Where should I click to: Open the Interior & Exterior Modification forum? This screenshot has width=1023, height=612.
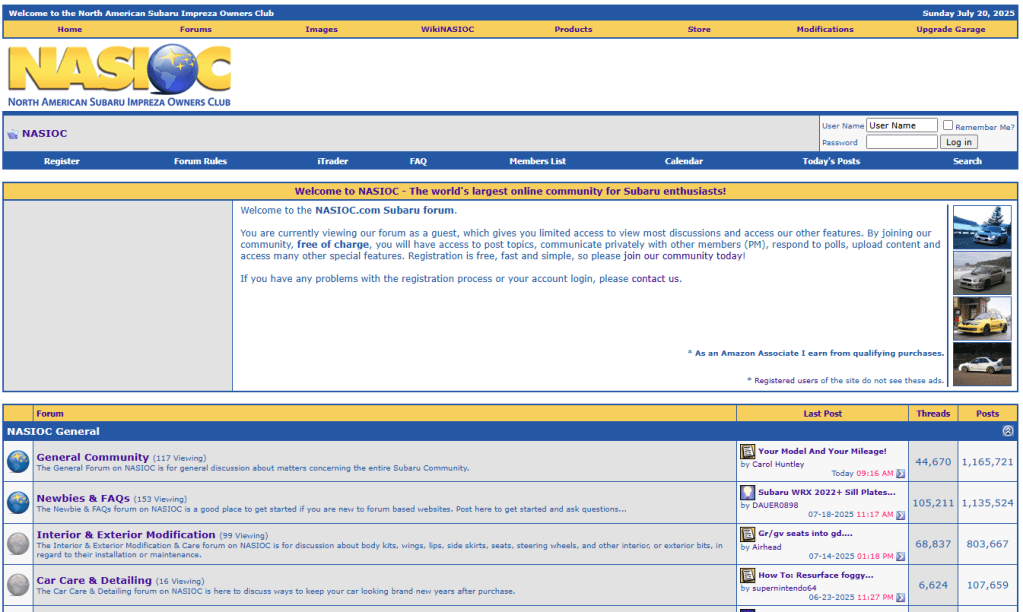126,535
